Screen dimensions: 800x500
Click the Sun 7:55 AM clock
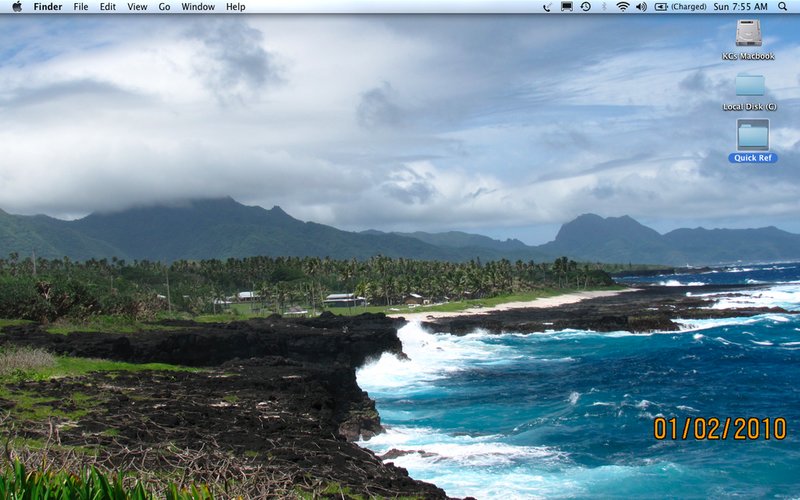click(740, 7)
